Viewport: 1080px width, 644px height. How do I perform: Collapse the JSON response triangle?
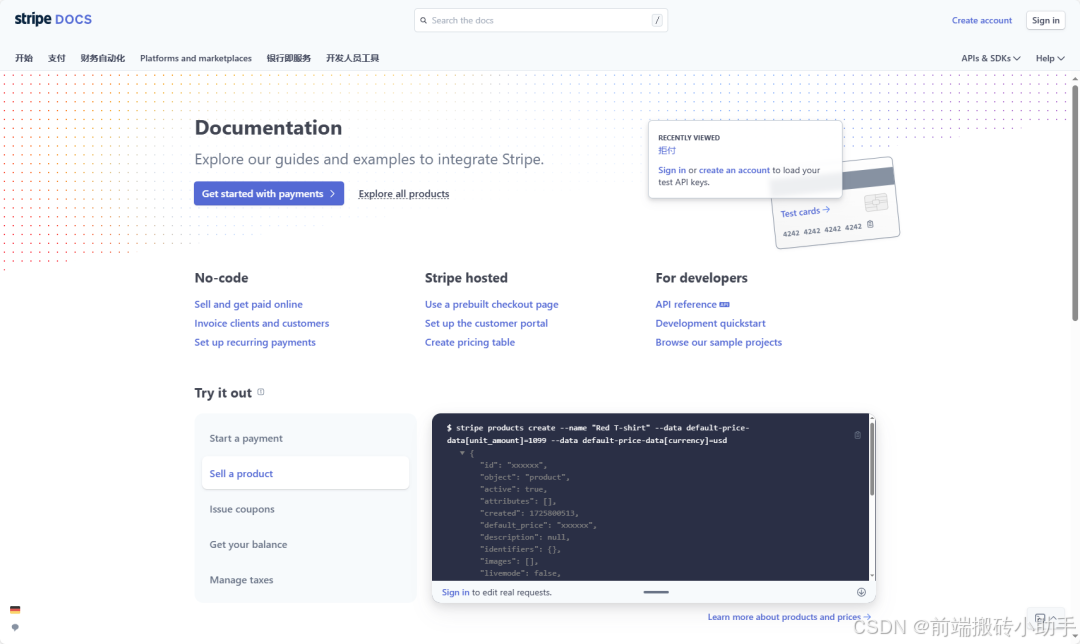tap(462, 453)
